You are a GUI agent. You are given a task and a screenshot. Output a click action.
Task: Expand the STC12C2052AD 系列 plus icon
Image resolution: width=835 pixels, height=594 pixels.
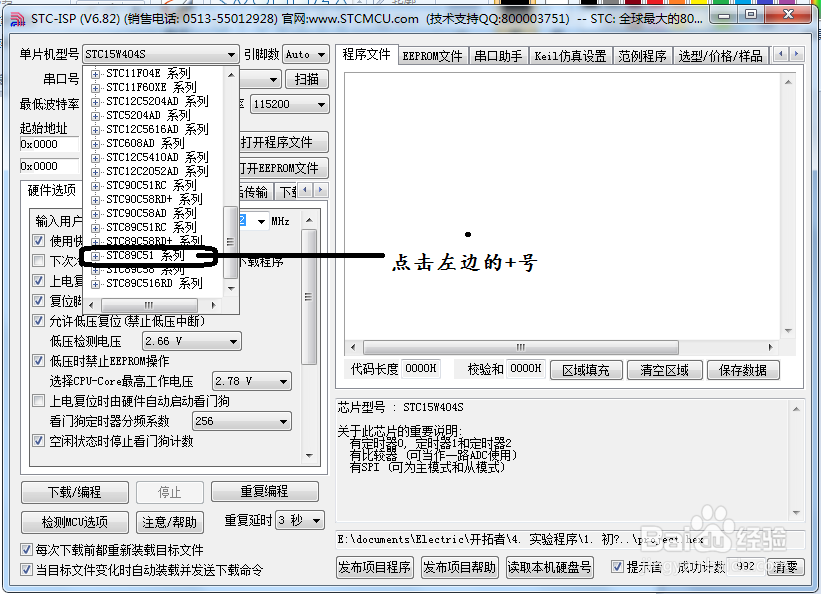click(x=95, y=172)
